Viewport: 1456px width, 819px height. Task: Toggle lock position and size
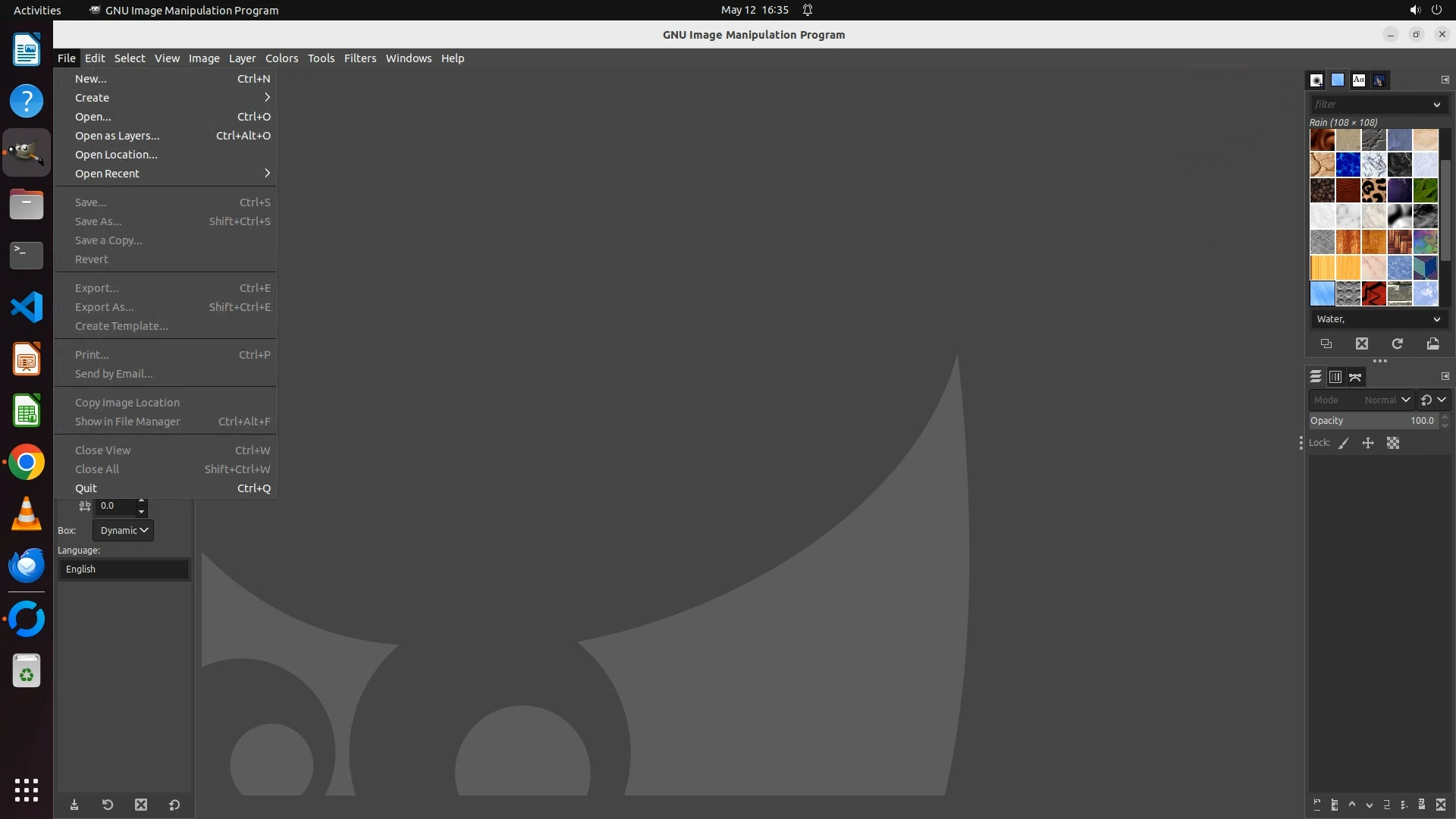[x=1368, y=444]
